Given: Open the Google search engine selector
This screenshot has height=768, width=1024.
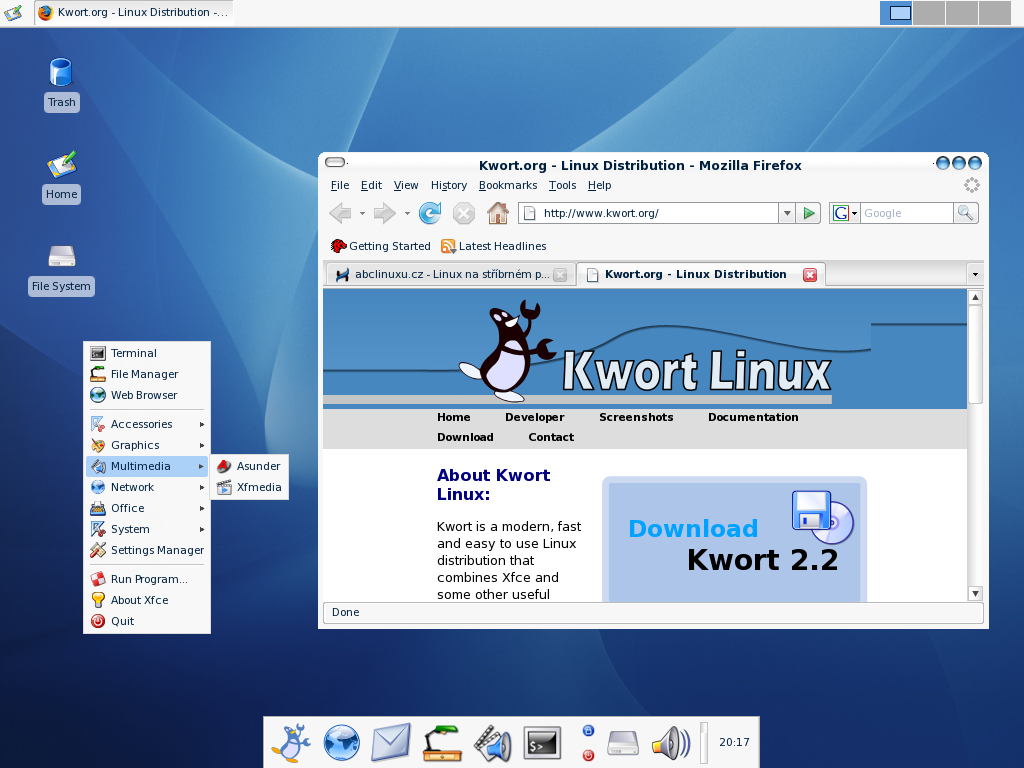Looking at the screenshot, I should coord(844,214).
